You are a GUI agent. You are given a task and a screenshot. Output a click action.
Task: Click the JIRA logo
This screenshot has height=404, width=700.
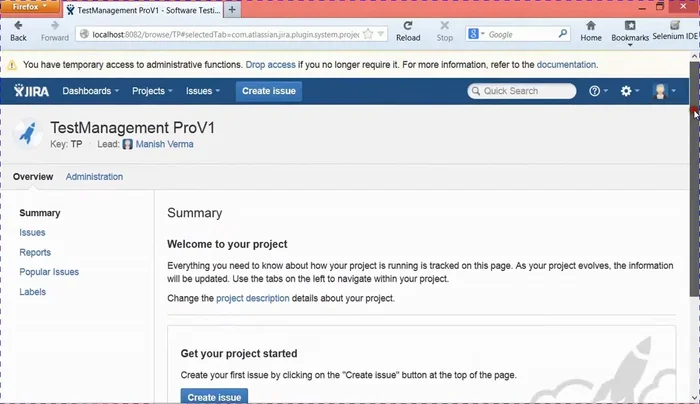(31, 91)
